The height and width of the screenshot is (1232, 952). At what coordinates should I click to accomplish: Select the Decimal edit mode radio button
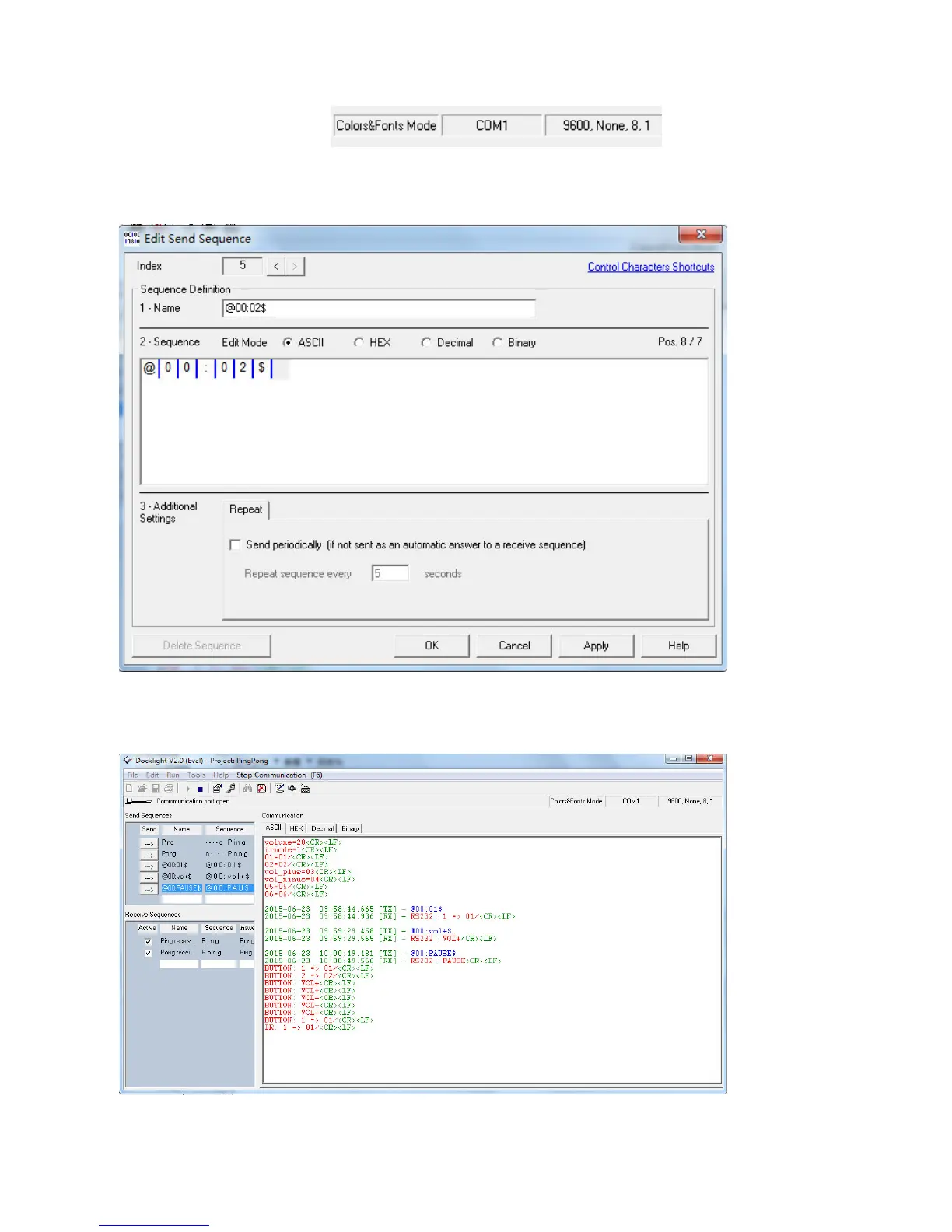click(426, 342)
